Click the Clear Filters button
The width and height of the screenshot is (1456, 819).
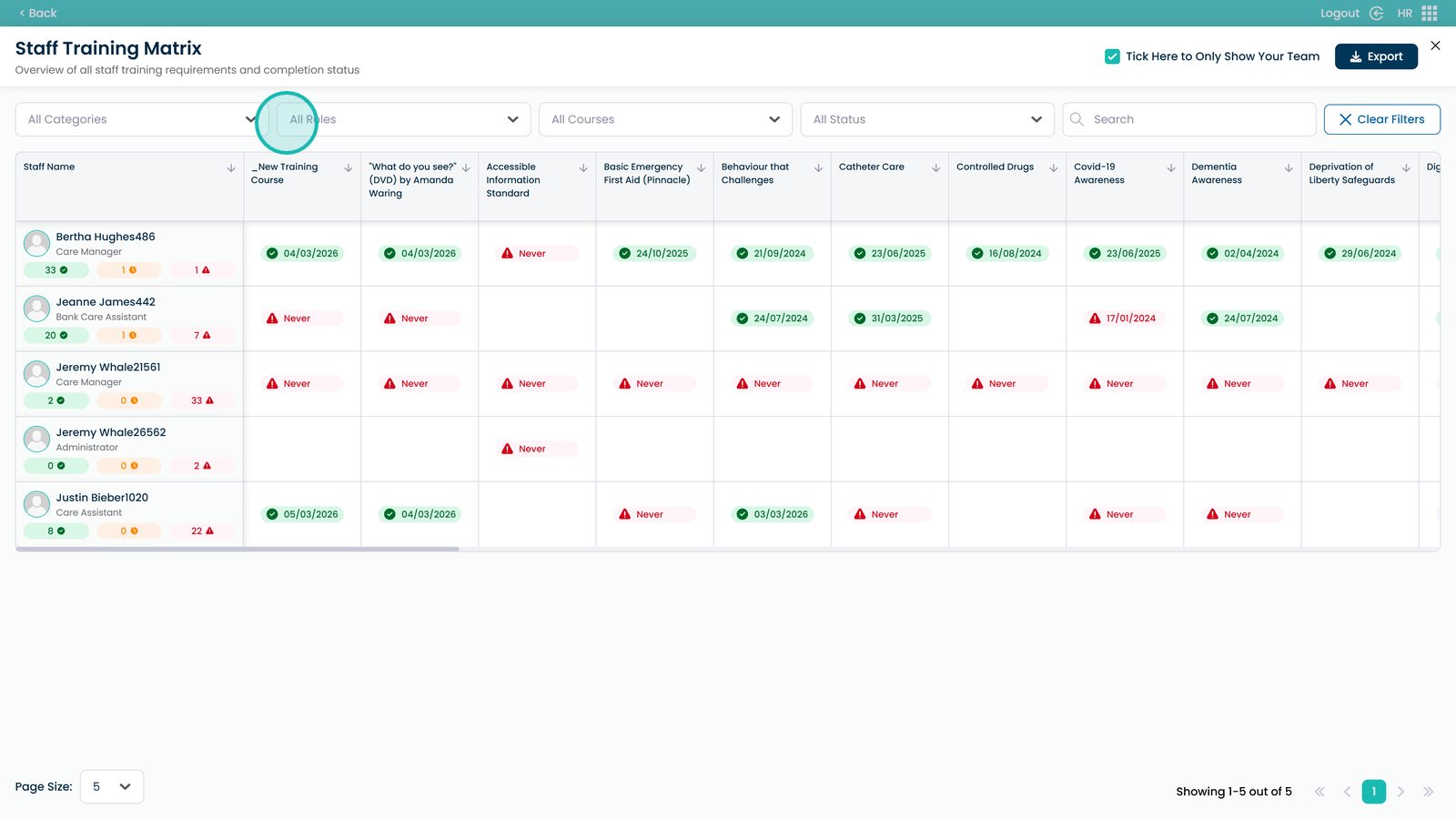point(1381,119)
